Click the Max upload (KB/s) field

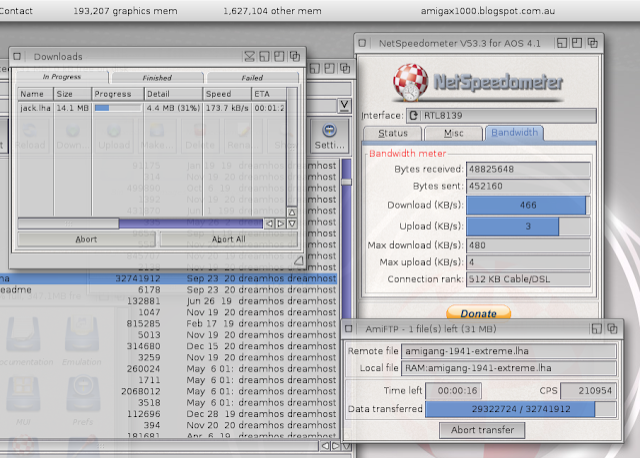[528, 262]
